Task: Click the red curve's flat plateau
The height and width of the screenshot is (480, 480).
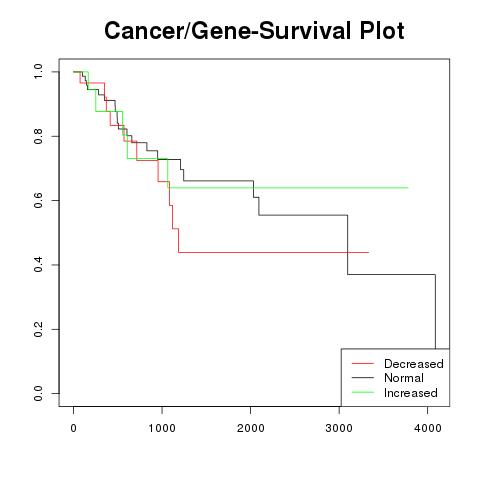Action: 274,252
